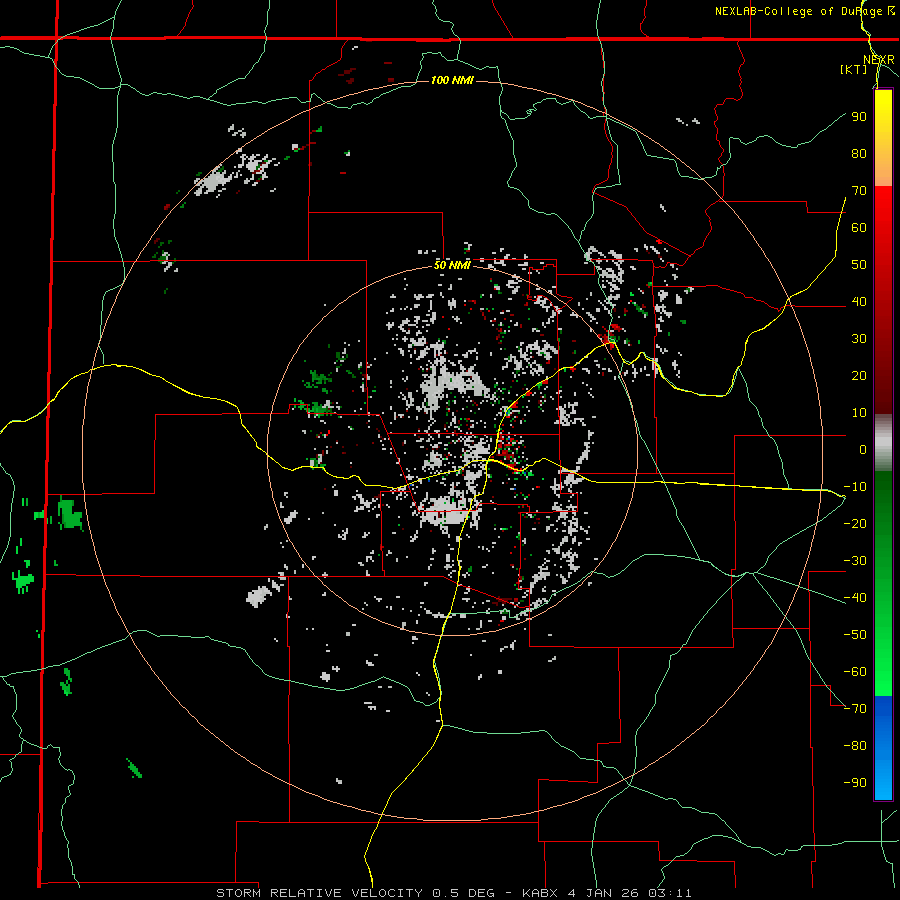Pick the gray zero-velocity segment of the color bar
900x900 pixels.
(883, 443)
